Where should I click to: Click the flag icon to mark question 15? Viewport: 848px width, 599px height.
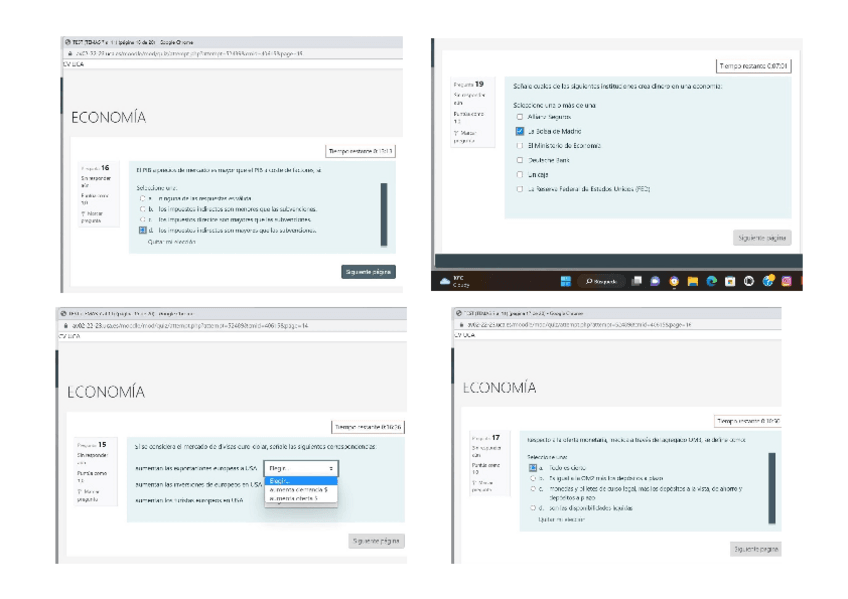(x=80, y=491)
